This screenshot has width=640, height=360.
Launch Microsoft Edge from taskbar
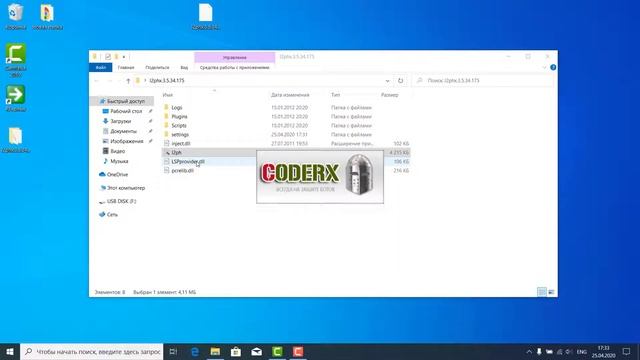click(x=195, y=351)
